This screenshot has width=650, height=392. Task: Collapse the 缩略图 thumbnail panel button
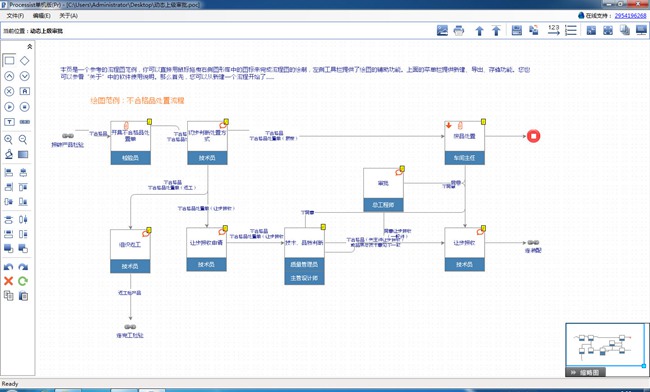click(x=585, y=372)
